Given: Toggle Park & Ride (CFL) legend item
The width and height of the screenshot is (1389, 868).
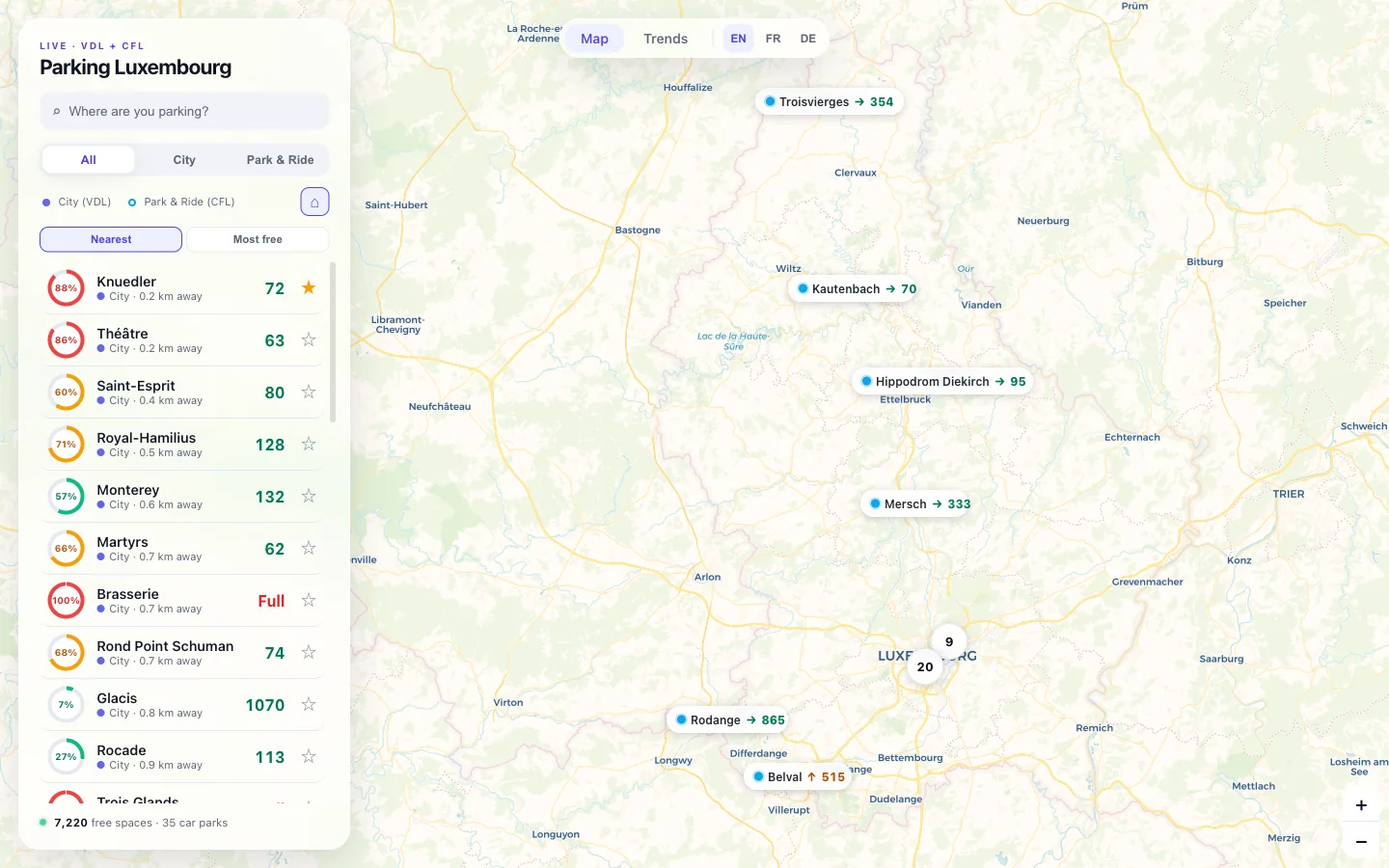Looking at the screenshot, I should point(181,202).
